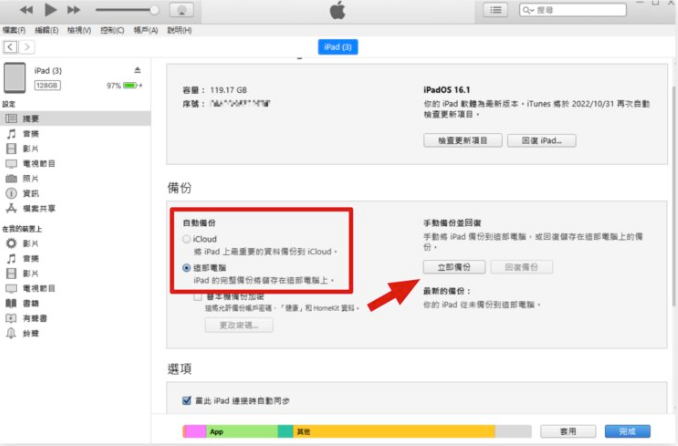
Task: Click the green battery indicator
Action: pyautogui.click(x=130, y=86)
